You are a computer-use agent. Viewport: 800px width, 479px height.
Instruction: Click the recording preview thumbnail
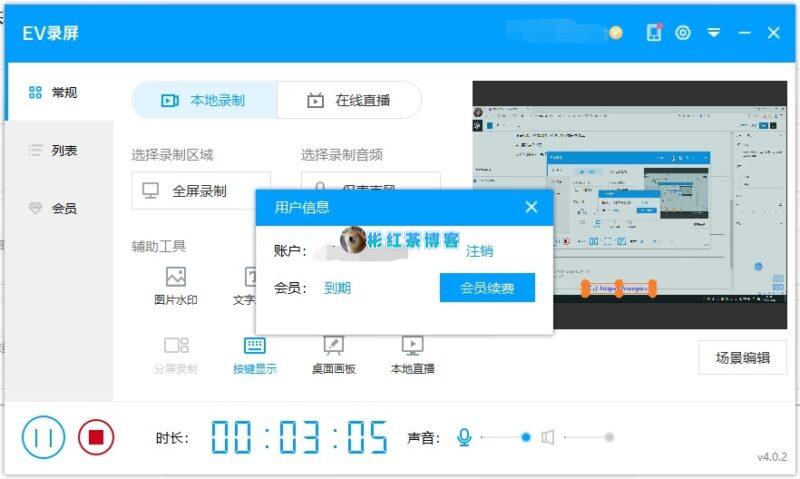pyautogui.click(x=630, y=205)
